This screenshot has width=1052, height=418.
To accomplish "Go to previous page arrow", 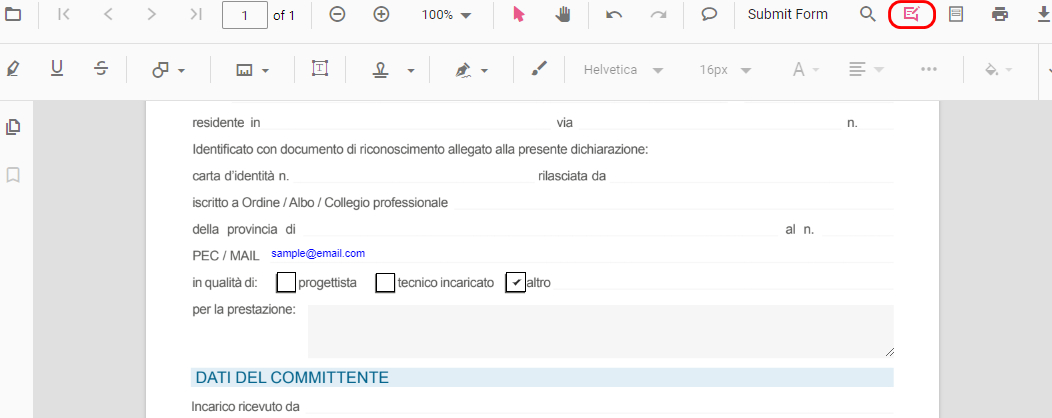I will tap(107, 14).
